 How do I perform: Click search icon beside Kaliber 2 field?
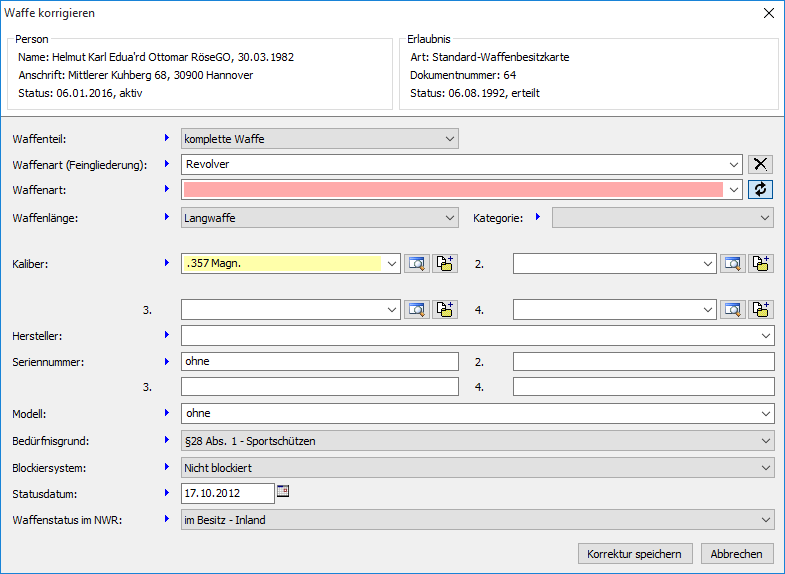pyautogui.click(x=734, y=263)
